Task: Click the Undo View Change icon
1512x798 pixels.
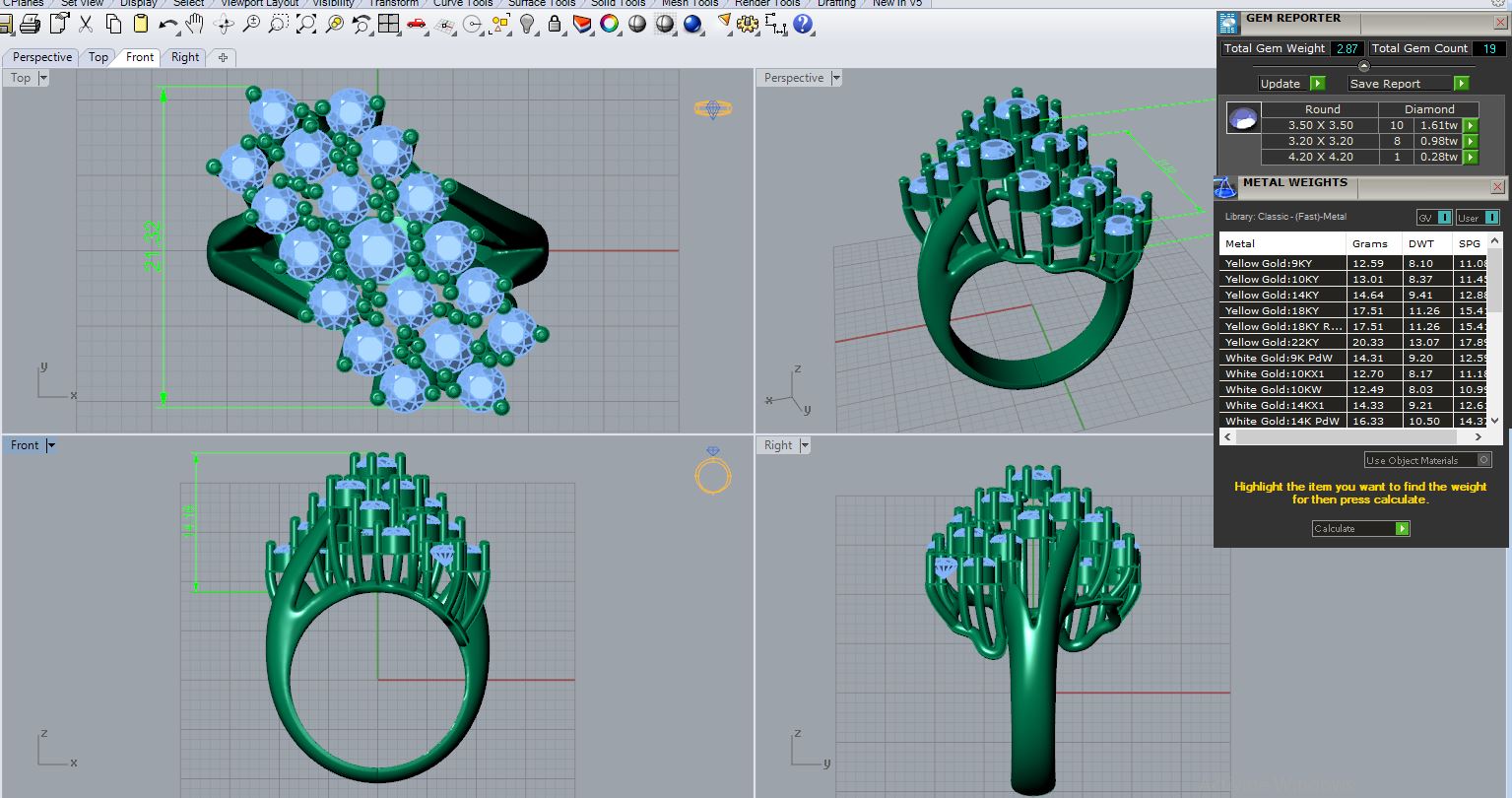Action: tap(362, 24)
